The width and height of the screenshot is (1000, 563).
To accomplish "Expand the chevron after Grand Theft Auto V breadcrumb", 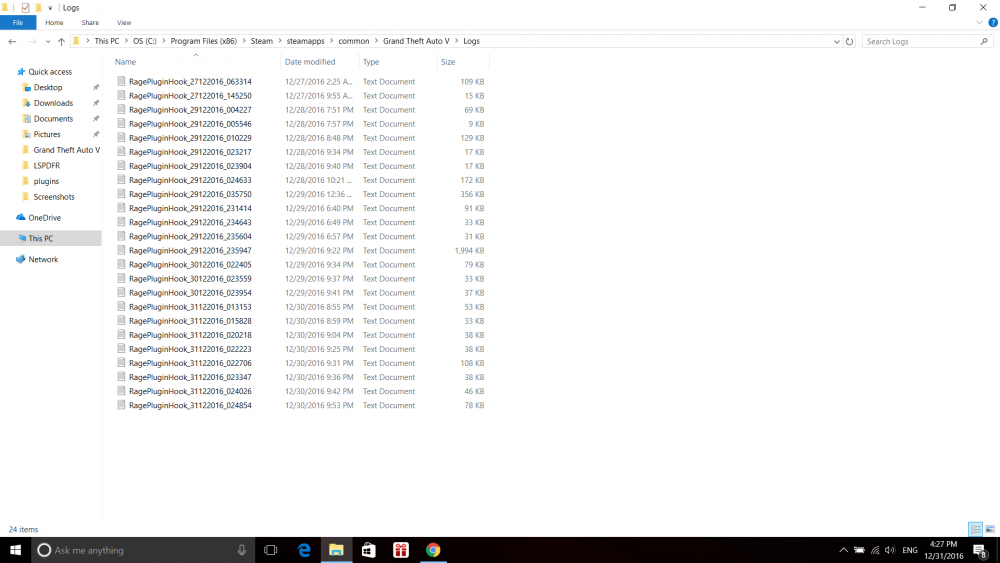I will point(457,41).
